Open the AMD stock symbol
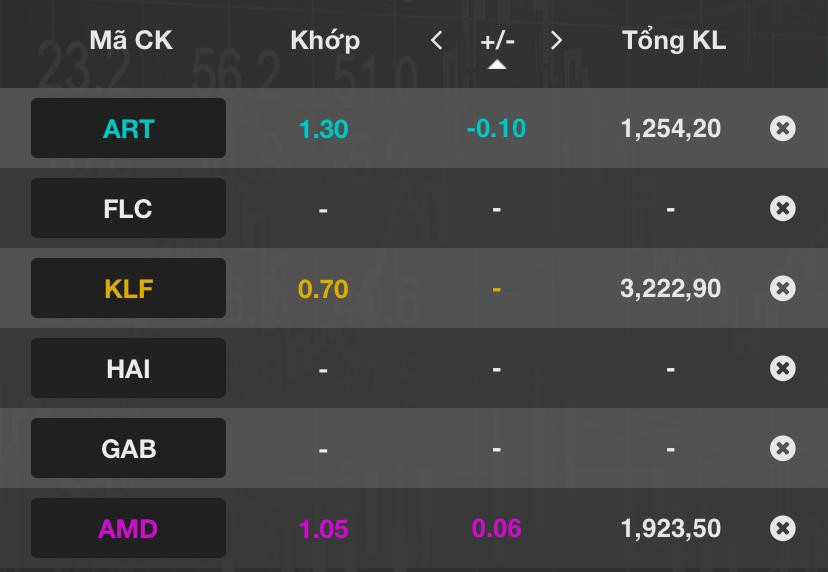Viewport: 828px width, 572px height. pos(128,528)
